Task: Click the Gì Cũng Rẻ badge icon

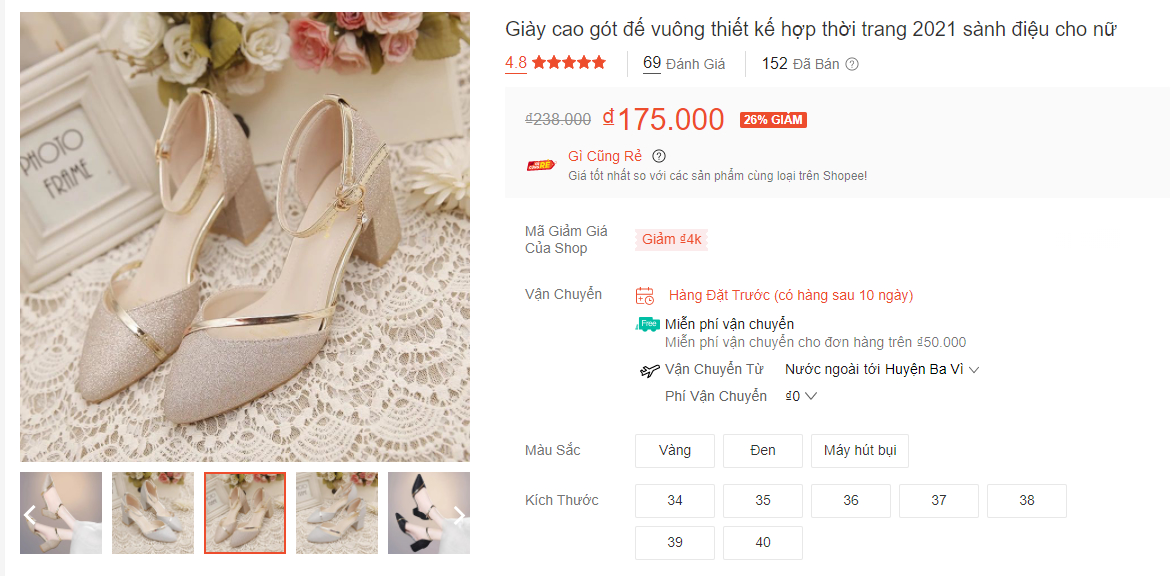Action: click(541, 165)
